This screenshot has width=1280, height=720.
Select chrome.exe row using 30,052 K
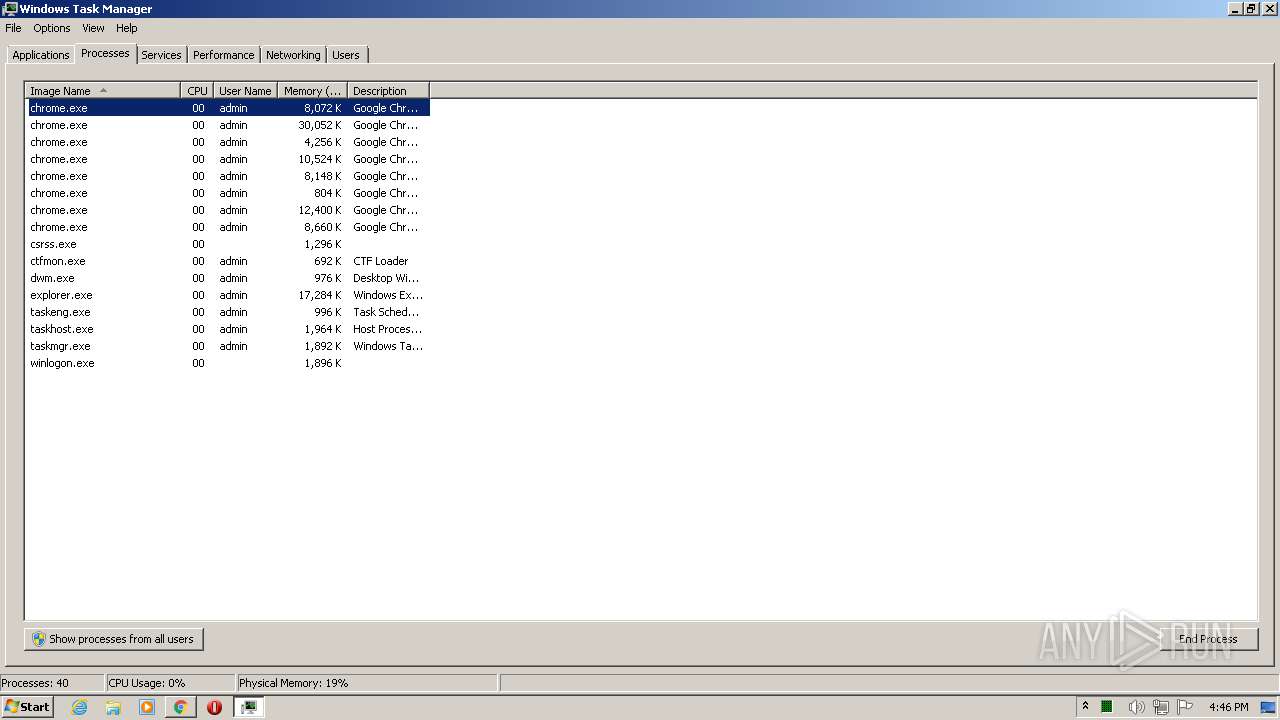[x=228, y=125]
